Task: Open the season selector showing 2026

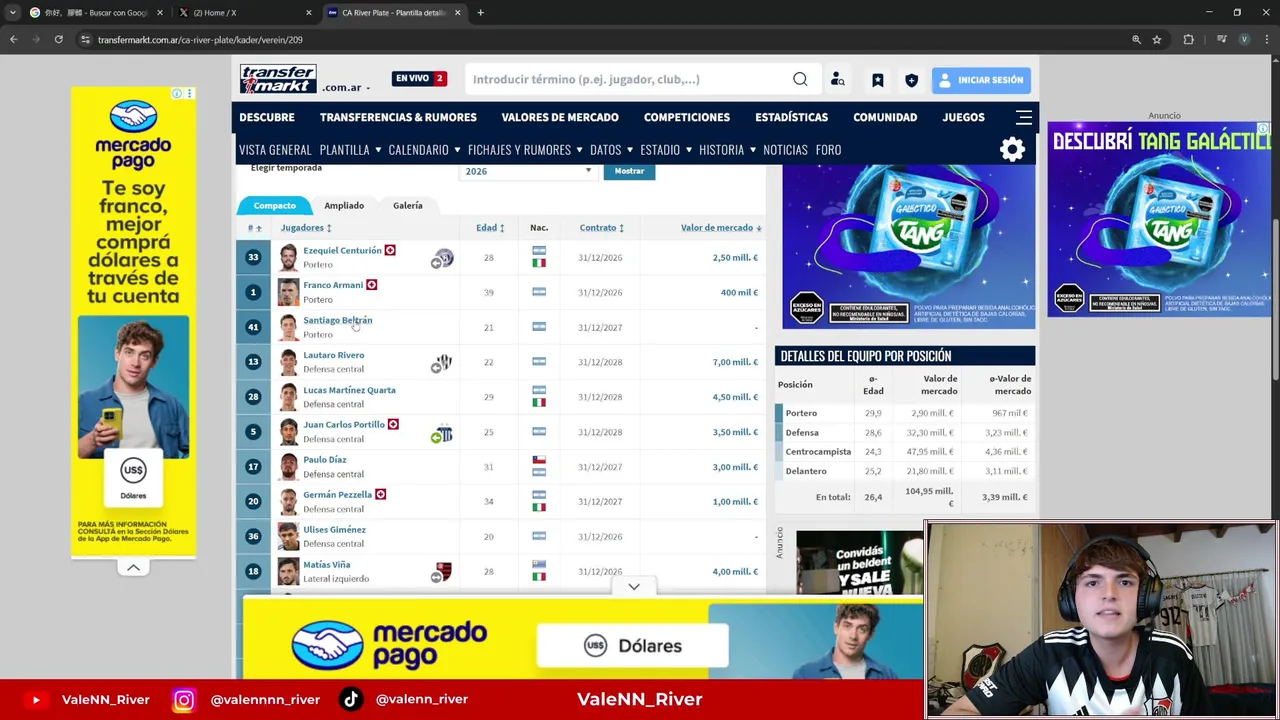Action: (528, 171)
